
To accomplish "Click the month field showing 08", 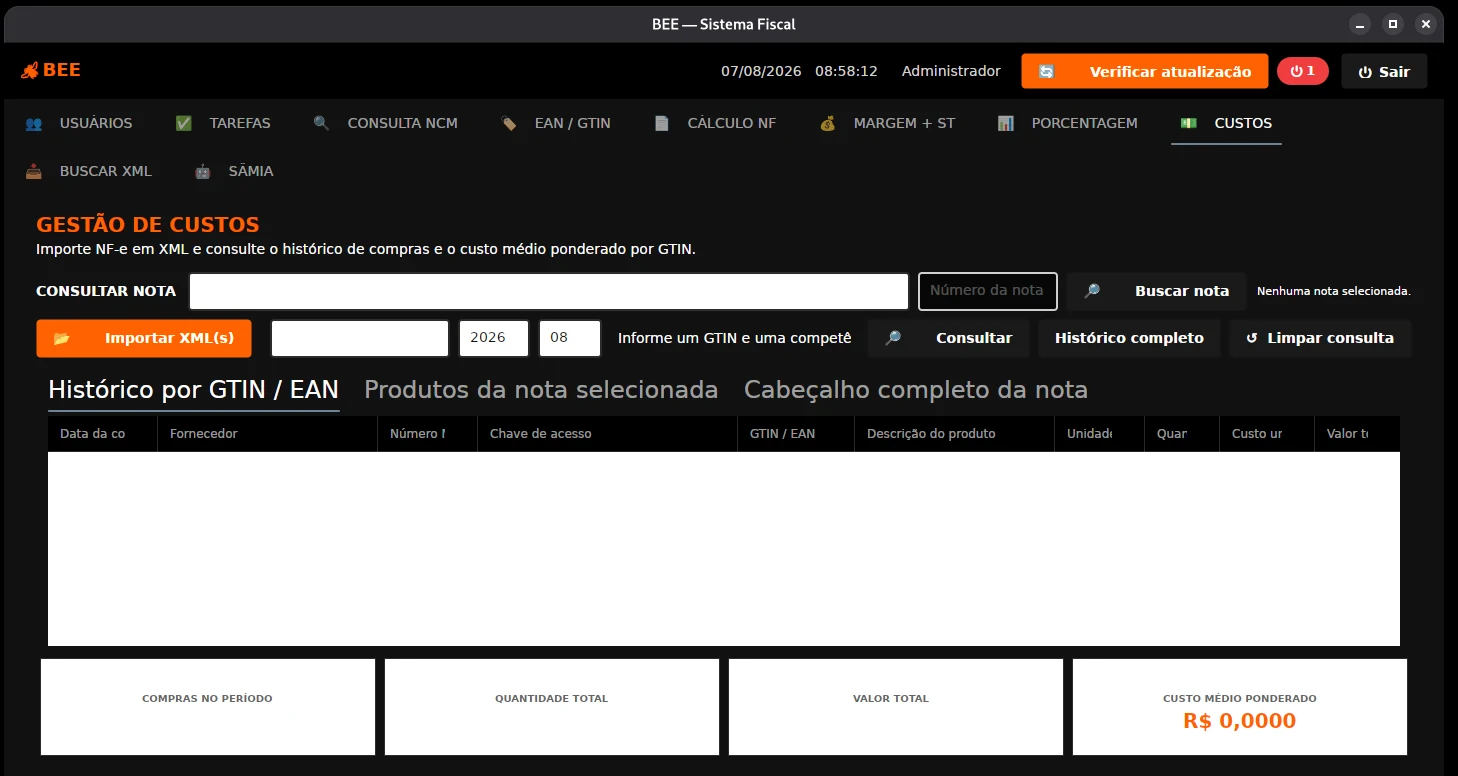I will click(x=570, y=339).
